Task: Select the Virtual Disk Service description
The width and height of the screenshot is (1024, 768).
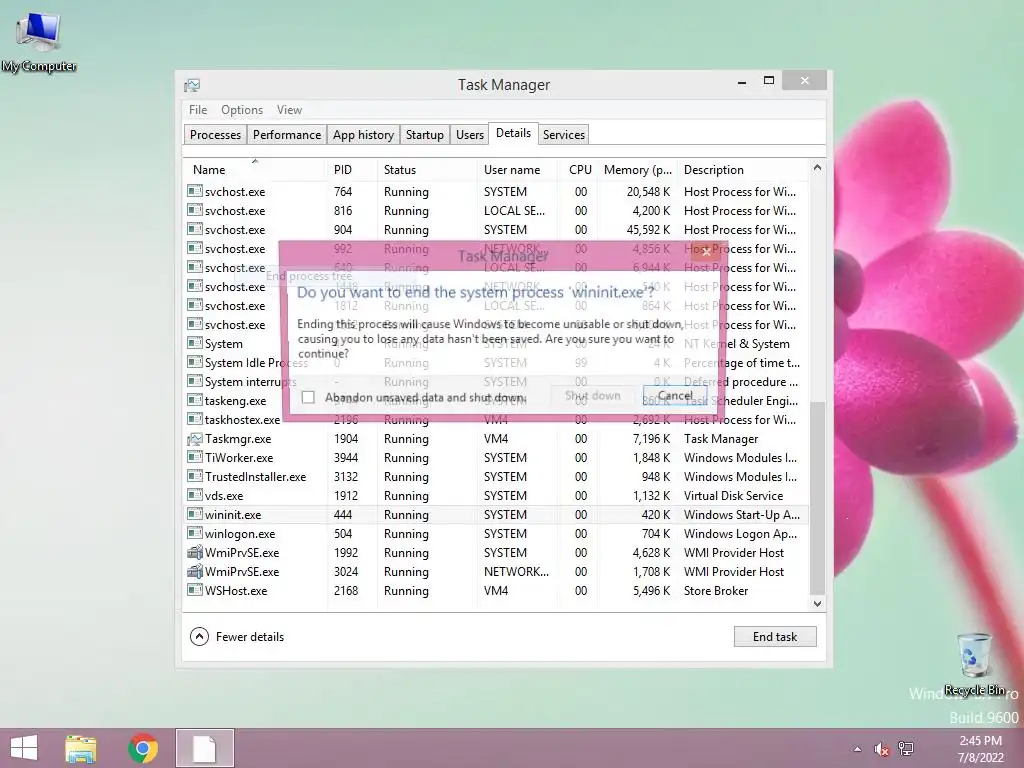Action: coord(733,496)
